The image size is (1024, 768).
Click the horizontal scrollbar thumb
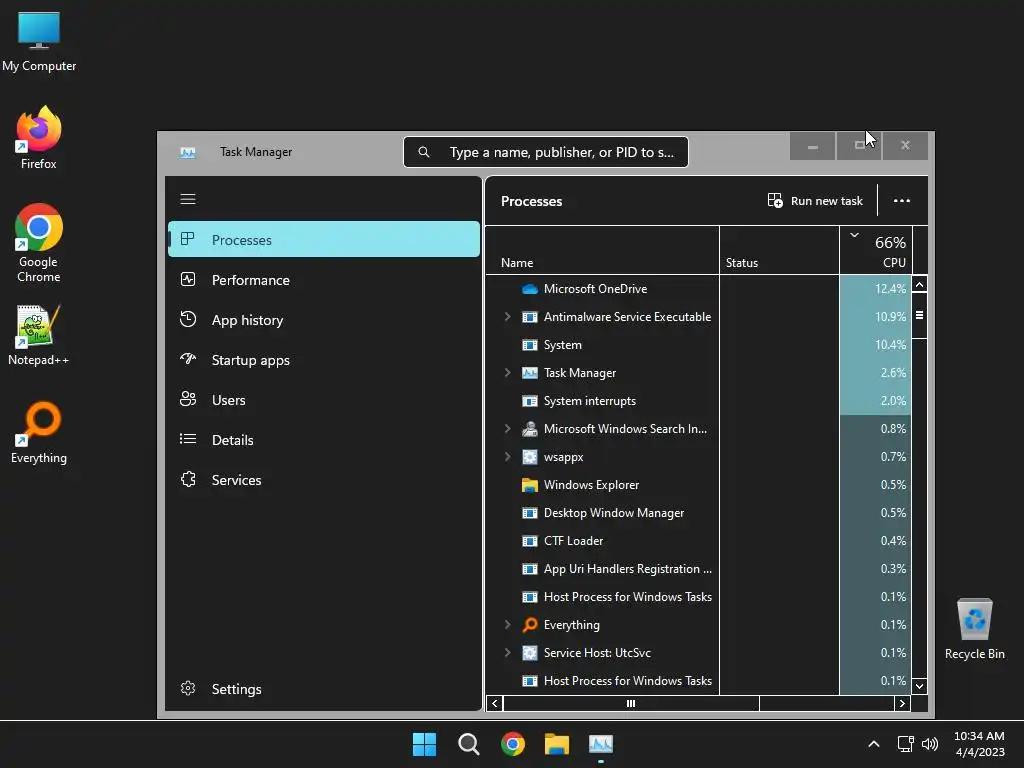pyautogui.click(x=631, y=703)
